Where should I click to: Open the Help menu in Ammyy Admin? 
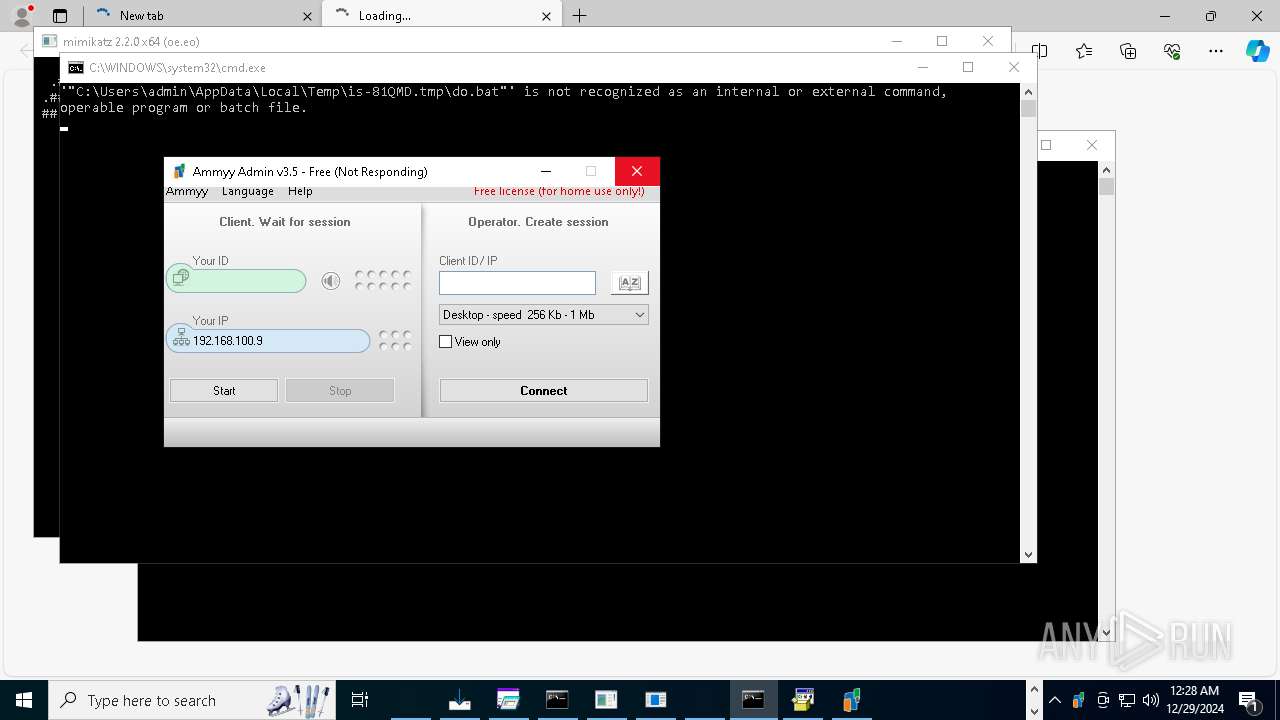(300, 191)
